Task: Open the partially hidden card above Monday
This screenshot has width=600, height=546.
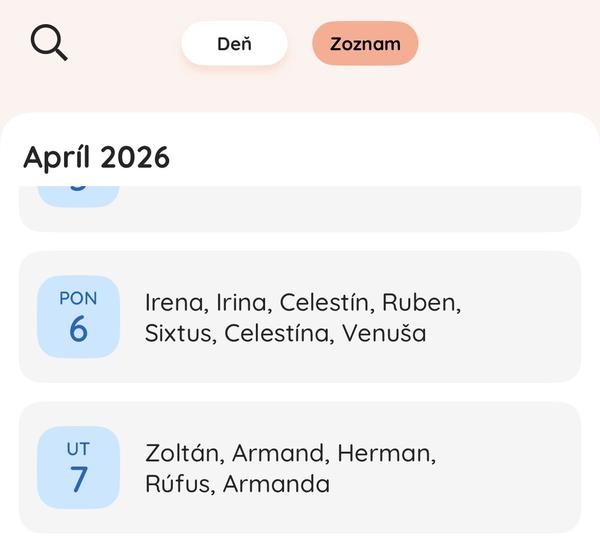Action: [300, 208]
